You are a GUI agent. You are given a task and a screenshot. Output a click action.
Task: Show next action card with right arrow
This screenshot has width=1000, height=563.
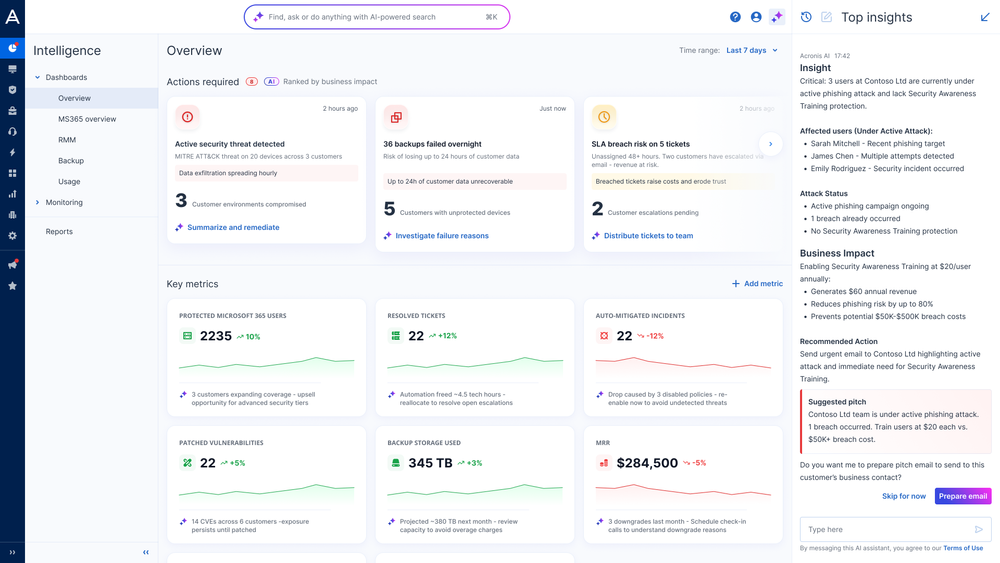pyautogui.click(x=770, y=144)
